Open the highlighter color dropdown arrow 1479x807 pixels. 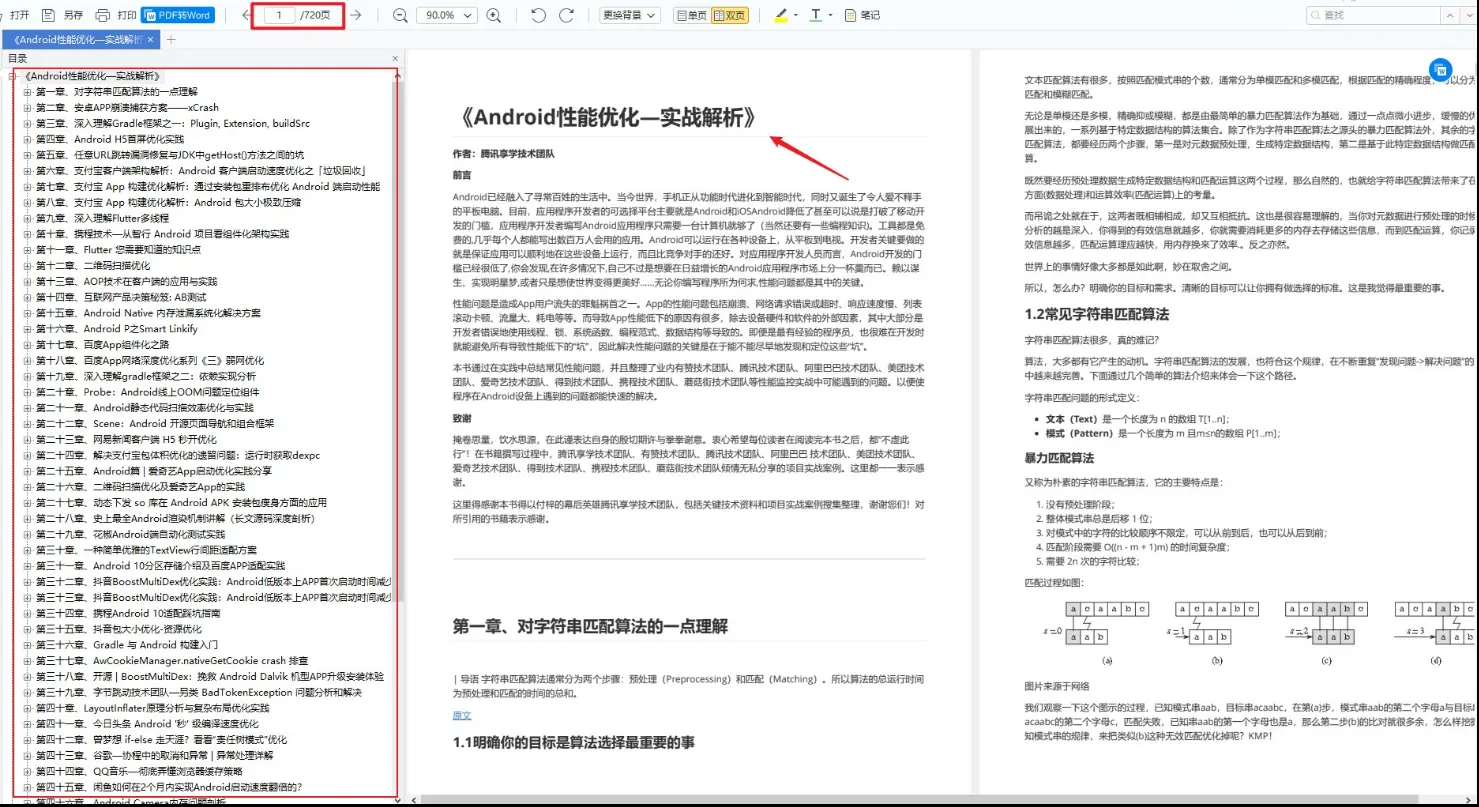click(x=796, y=15)
